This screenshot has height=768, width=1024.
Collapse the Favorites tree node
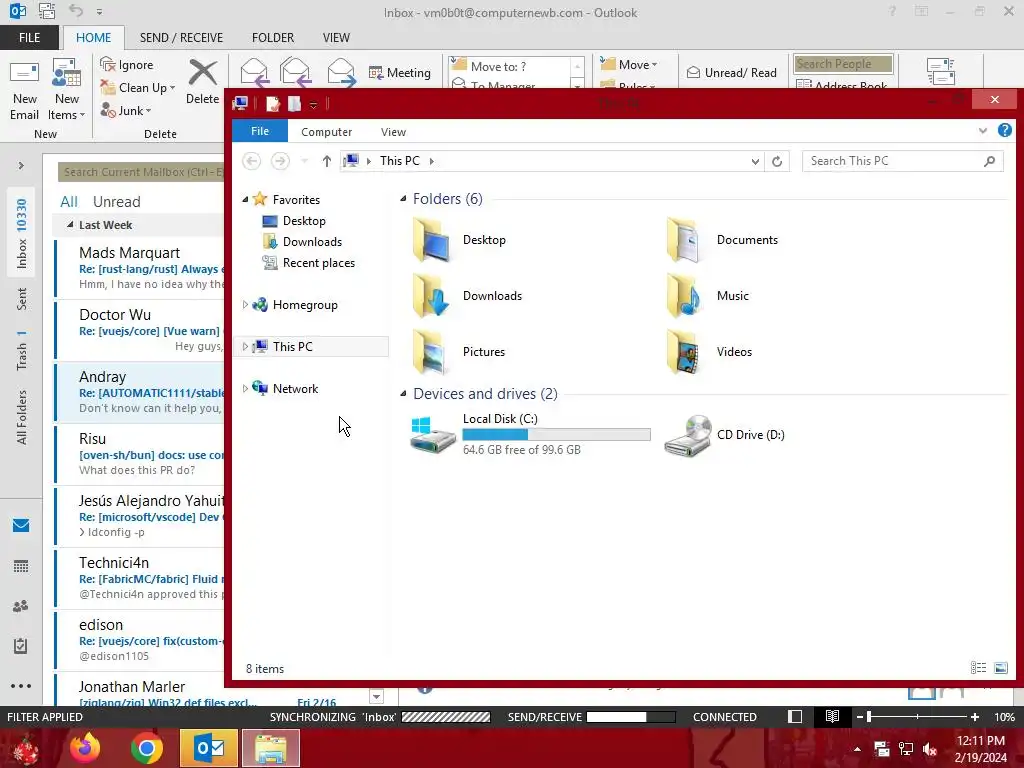[246, 200]
